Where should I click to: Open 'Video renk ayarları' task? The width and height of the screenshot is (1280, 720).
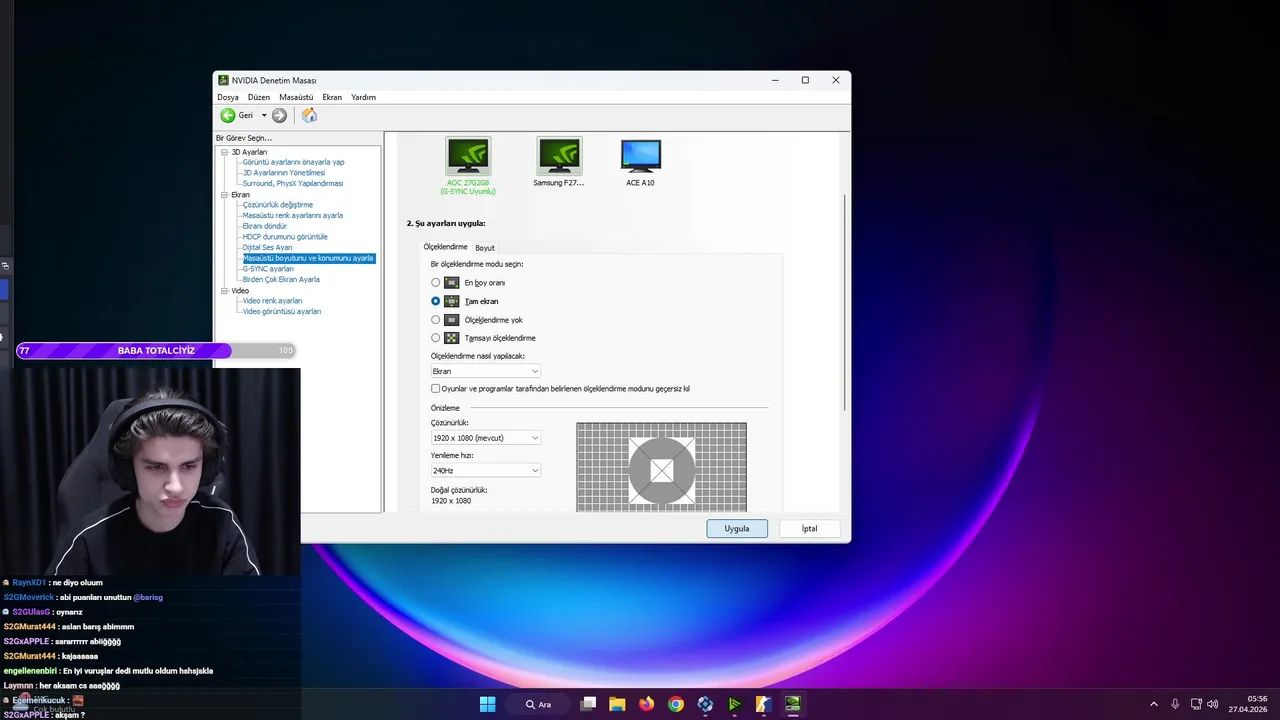coord(272,301)
